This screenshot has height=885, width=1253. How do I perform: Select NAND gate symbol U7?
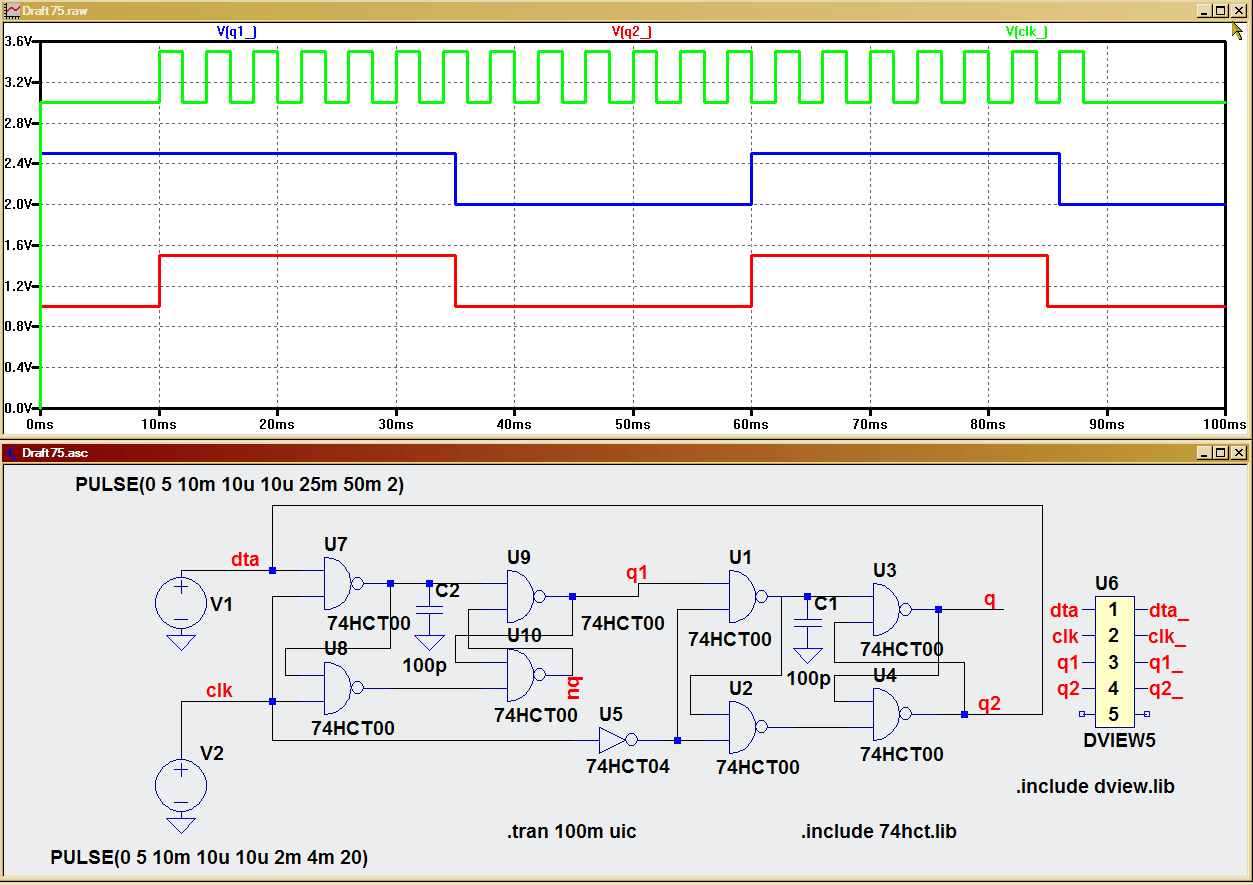[343, 583]
